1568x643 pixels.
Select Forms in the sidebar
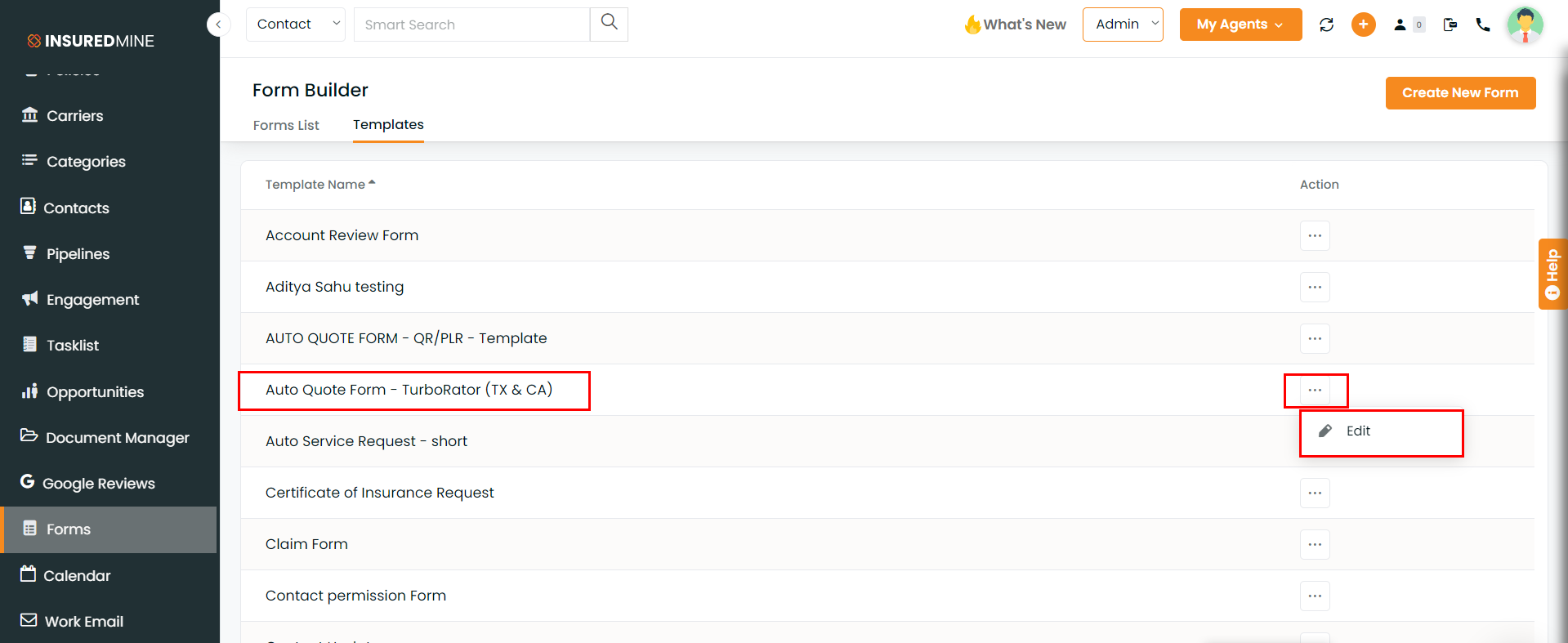[x=109, y=529]
